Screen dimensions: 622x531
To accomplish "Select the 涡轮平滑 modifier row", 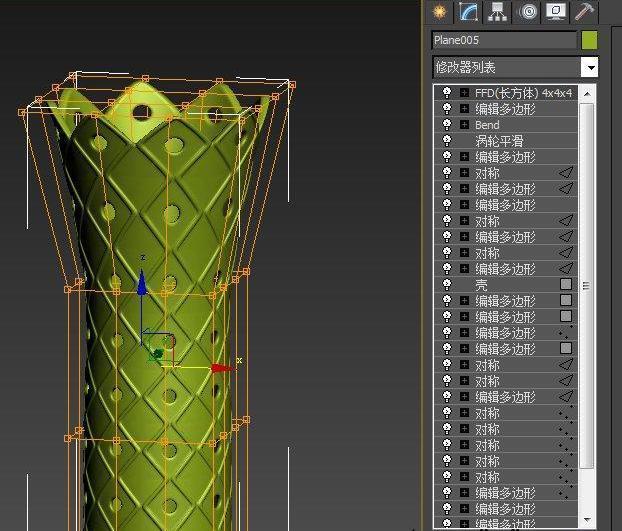I will [506, 141].
